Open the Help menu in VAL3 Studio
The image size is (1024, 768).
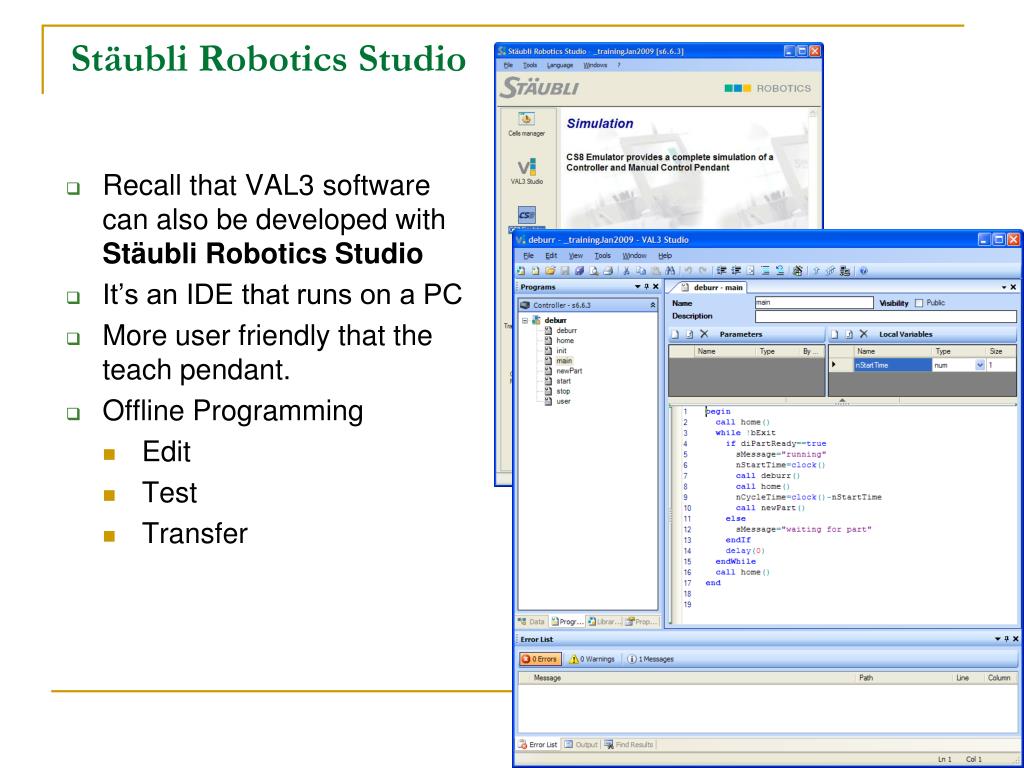665,256
